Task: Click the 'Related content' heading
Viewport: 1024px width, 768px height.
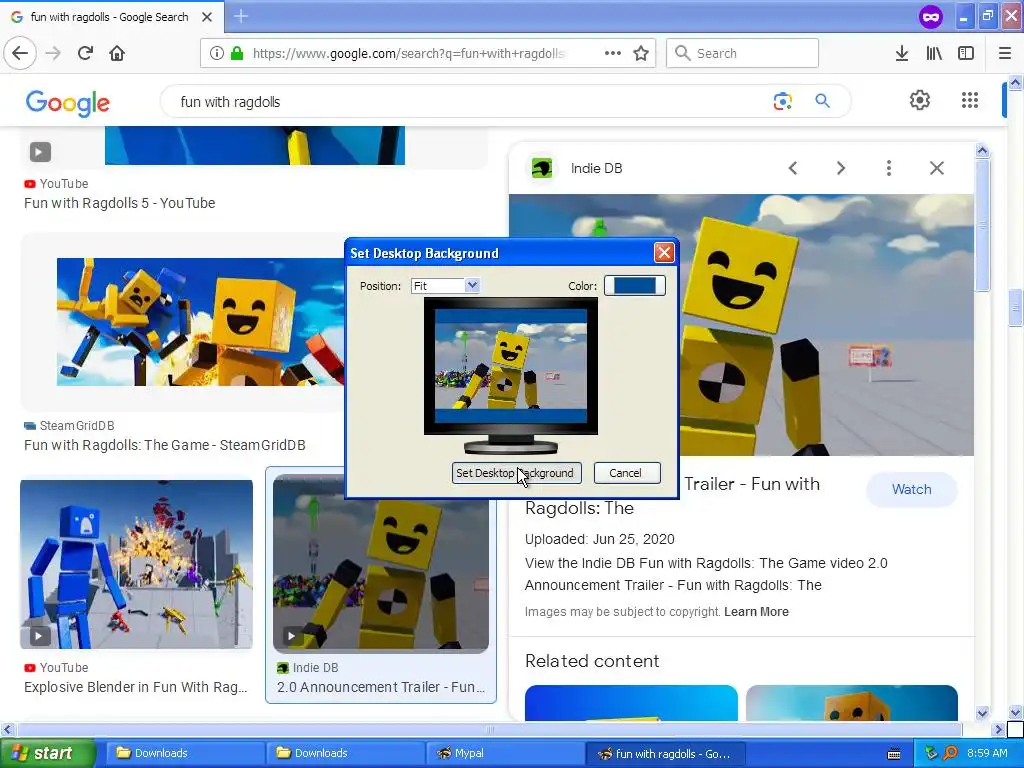Action: point(592,661)
